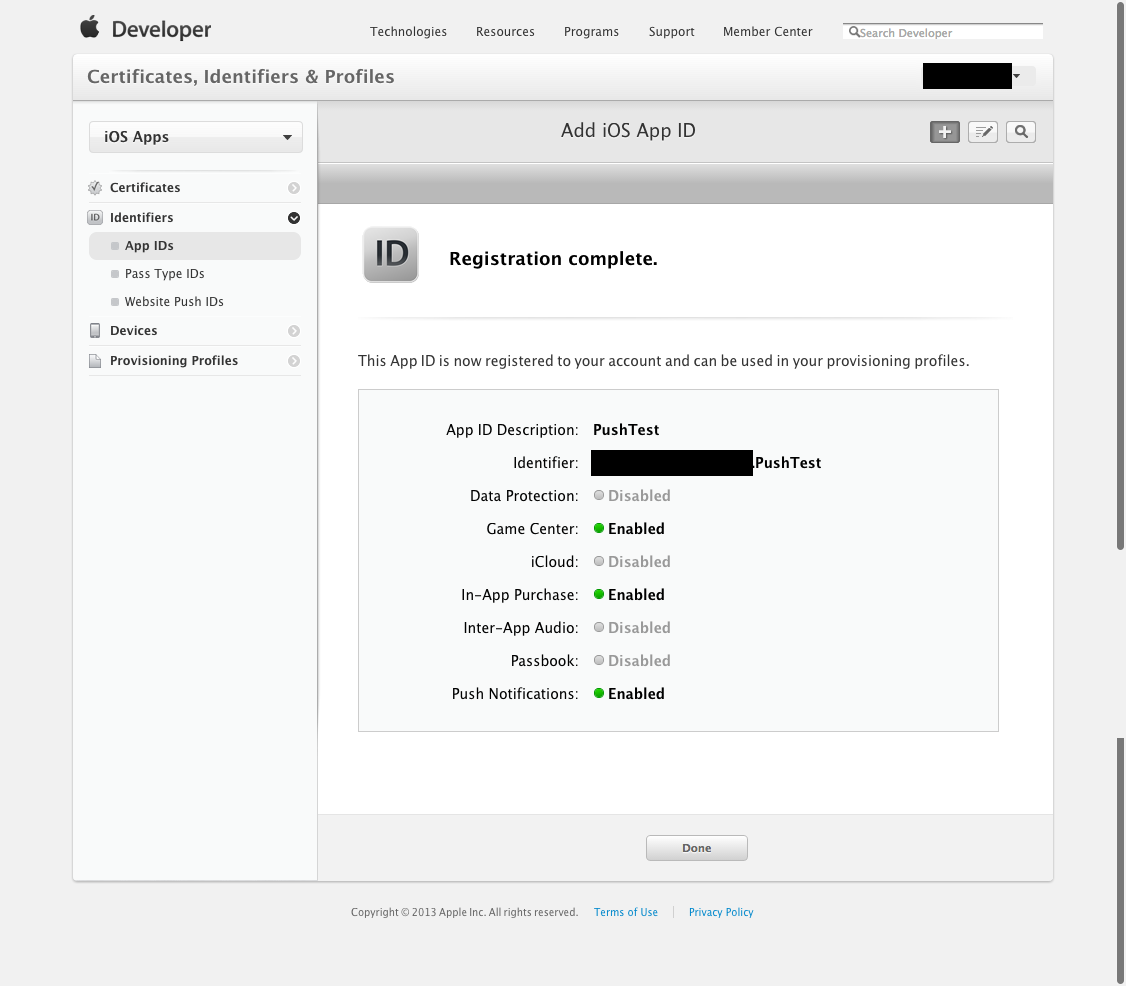The width and height of the screenshot is (1126, 986).
Task: Click into the Search Developer field
Action: (x=943, y=32)
